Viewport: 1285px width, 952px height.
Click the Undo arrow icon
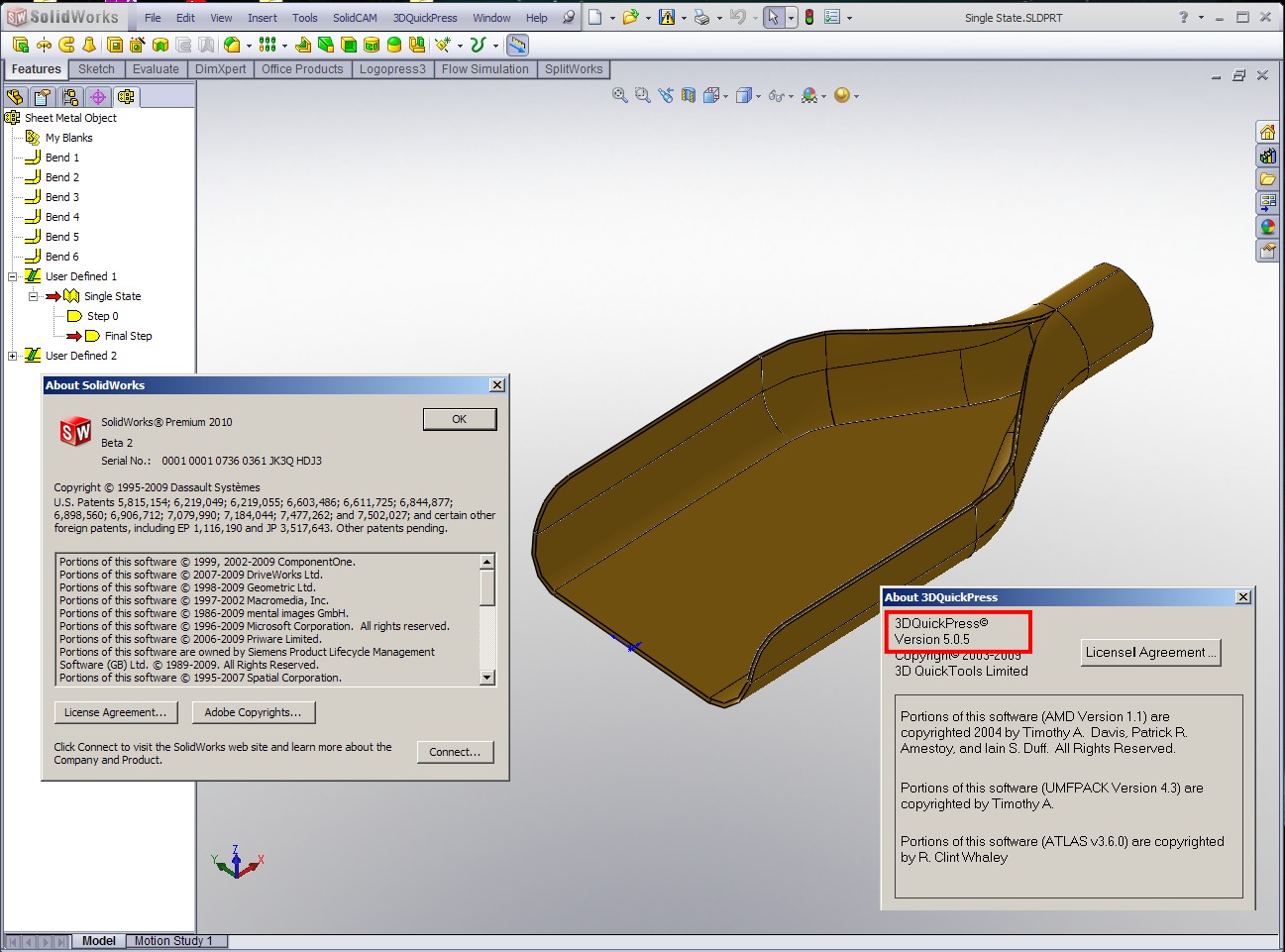click(x=737, y=17)
